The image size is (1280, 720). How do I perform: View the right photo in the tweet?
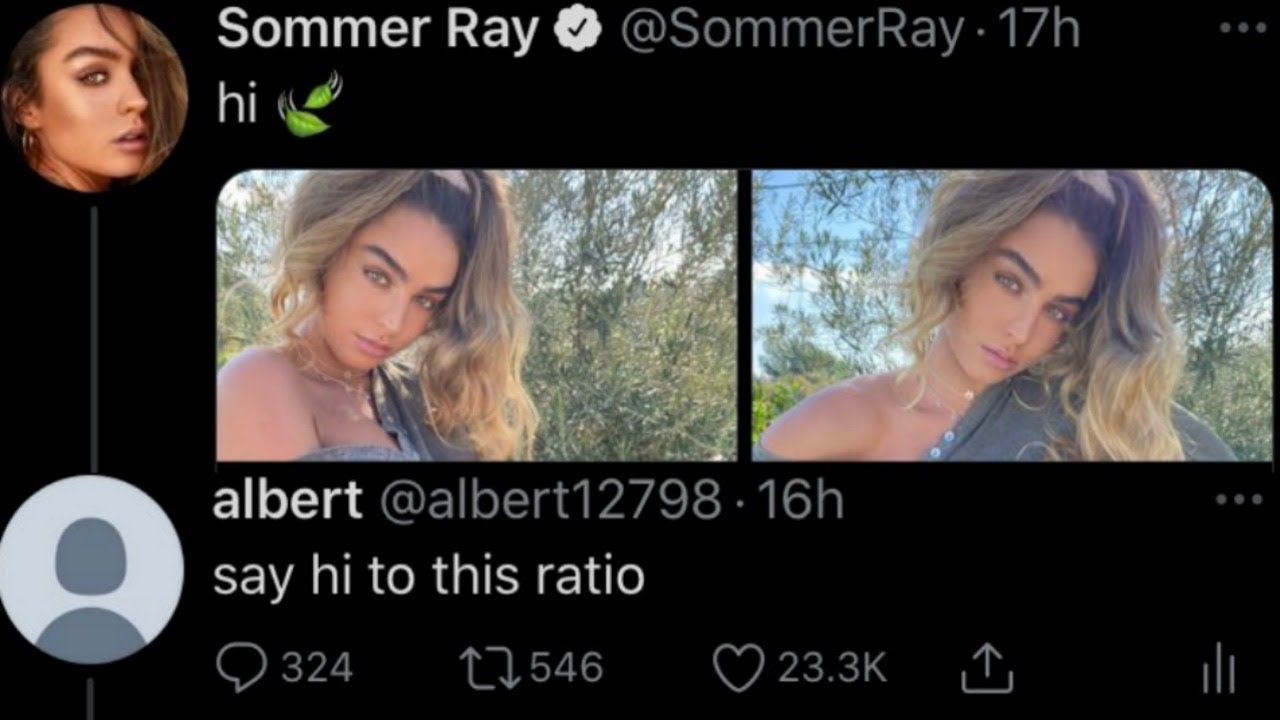pyautogui.click(x=1012, y=315)
